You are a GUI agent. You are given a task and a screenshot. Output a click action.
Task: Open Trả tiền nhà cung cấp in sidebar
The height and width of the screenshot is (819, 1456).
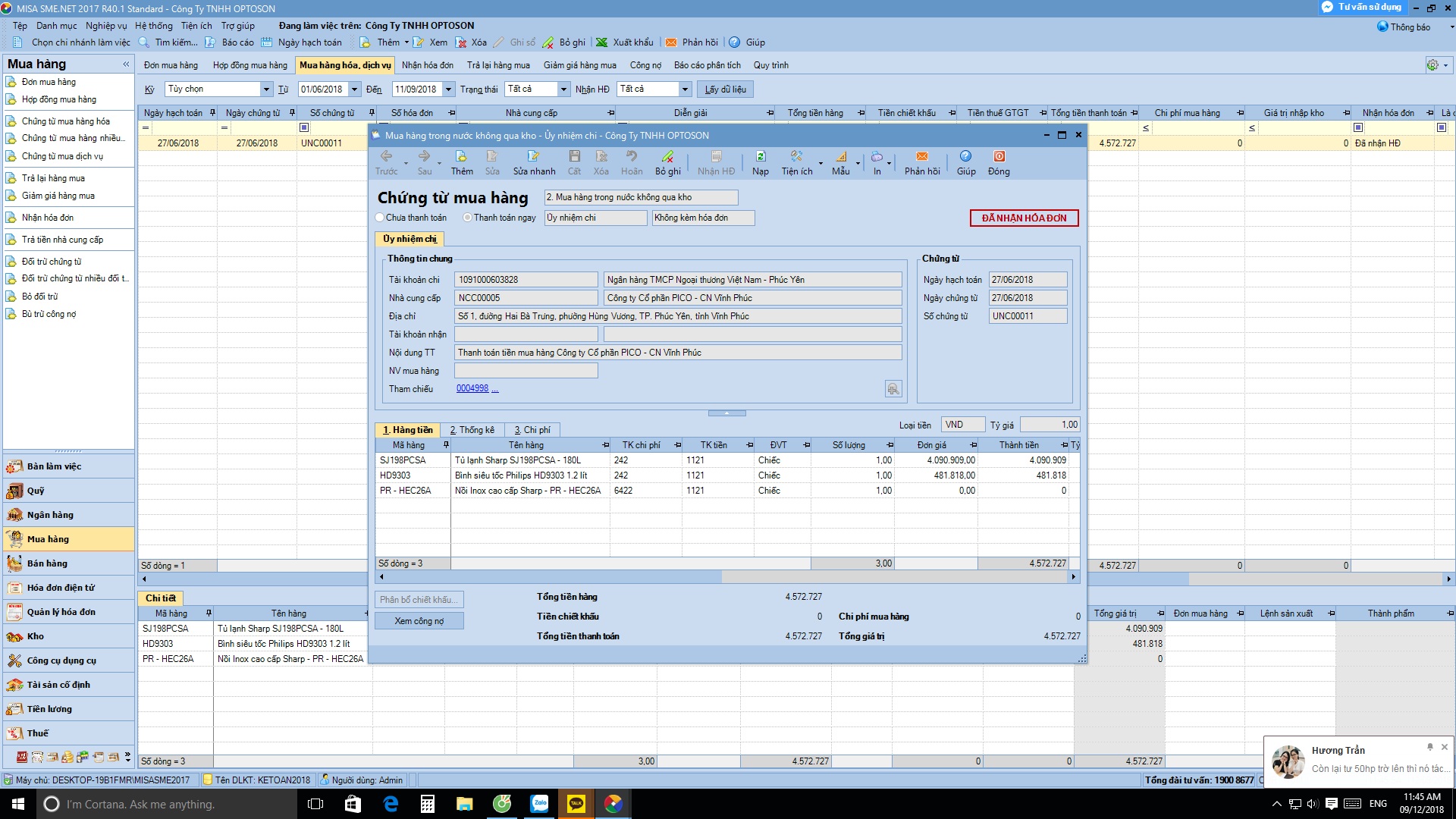(62, 240)
